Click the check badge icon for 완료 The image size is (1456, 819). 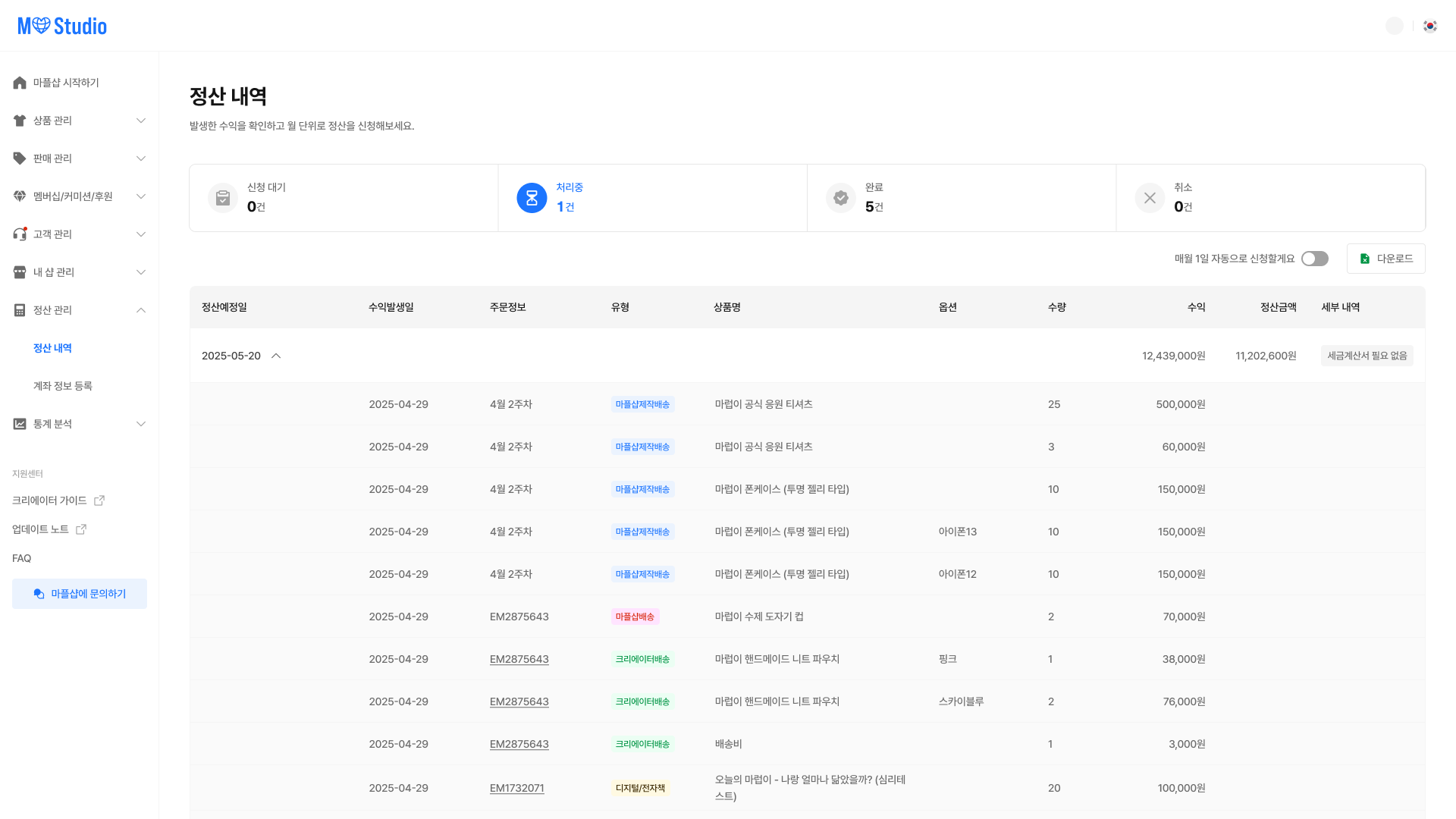click(x=840, y=198)
